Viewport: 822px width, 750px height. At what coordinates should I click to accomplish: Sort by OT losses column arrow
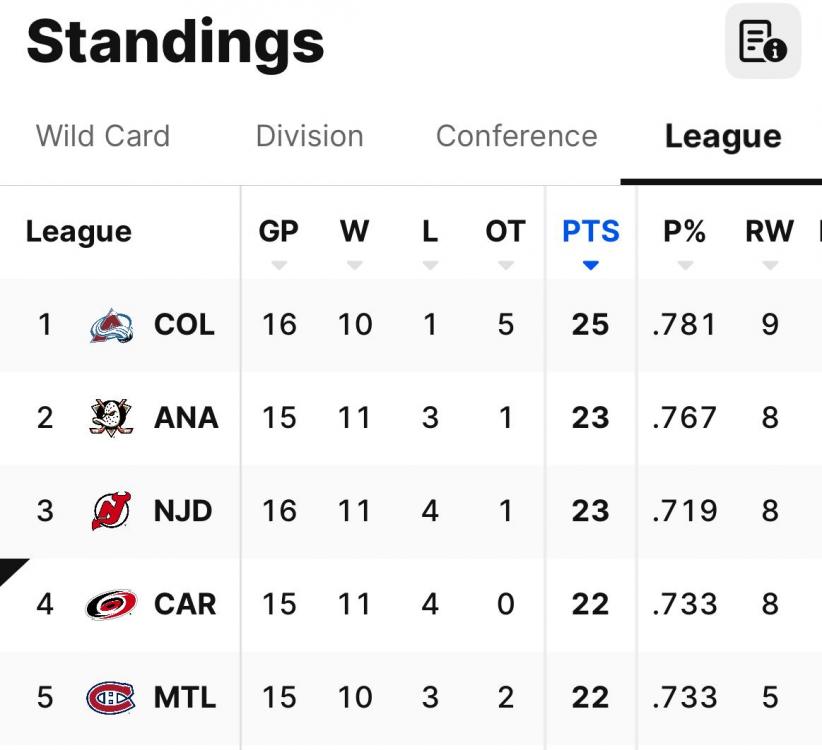click(x=505, y=266)
